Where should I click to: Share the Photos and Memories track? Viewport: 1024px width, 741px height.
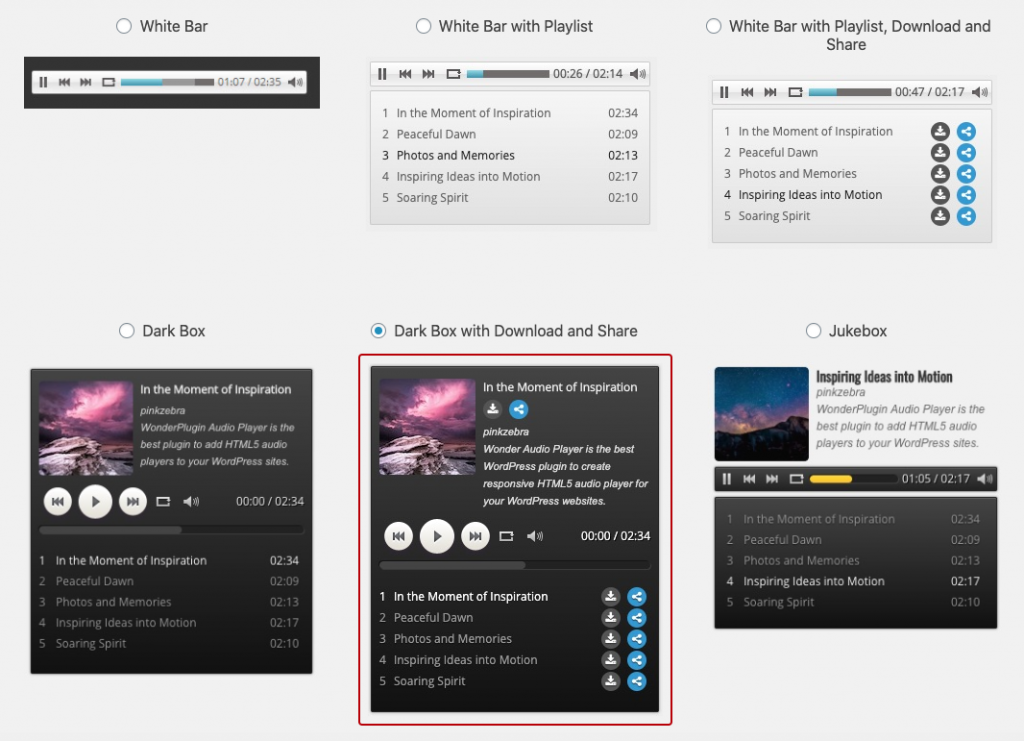[637, 638]
